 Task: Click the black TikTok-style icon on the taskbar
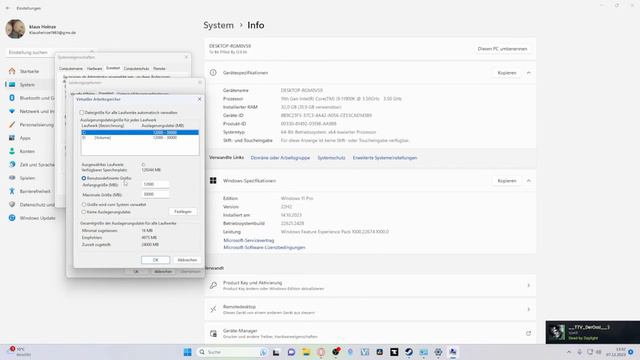[394, 352]
